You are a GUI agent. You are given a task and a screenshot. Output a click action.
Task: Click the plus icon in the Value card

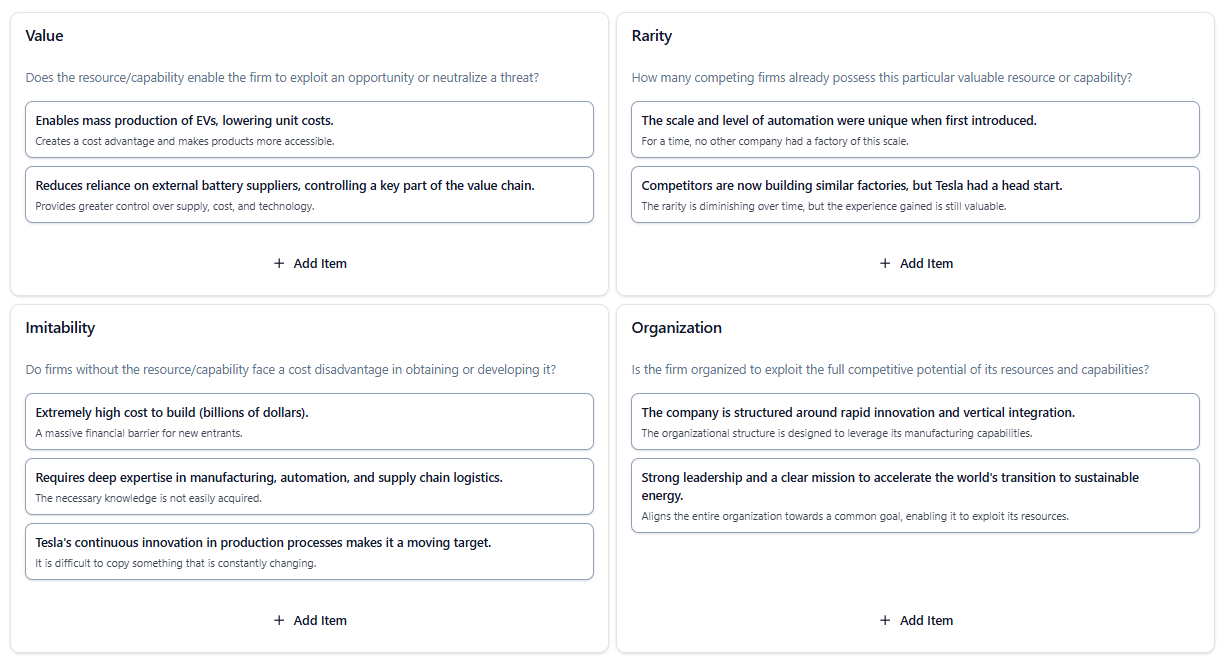(279, 264)
